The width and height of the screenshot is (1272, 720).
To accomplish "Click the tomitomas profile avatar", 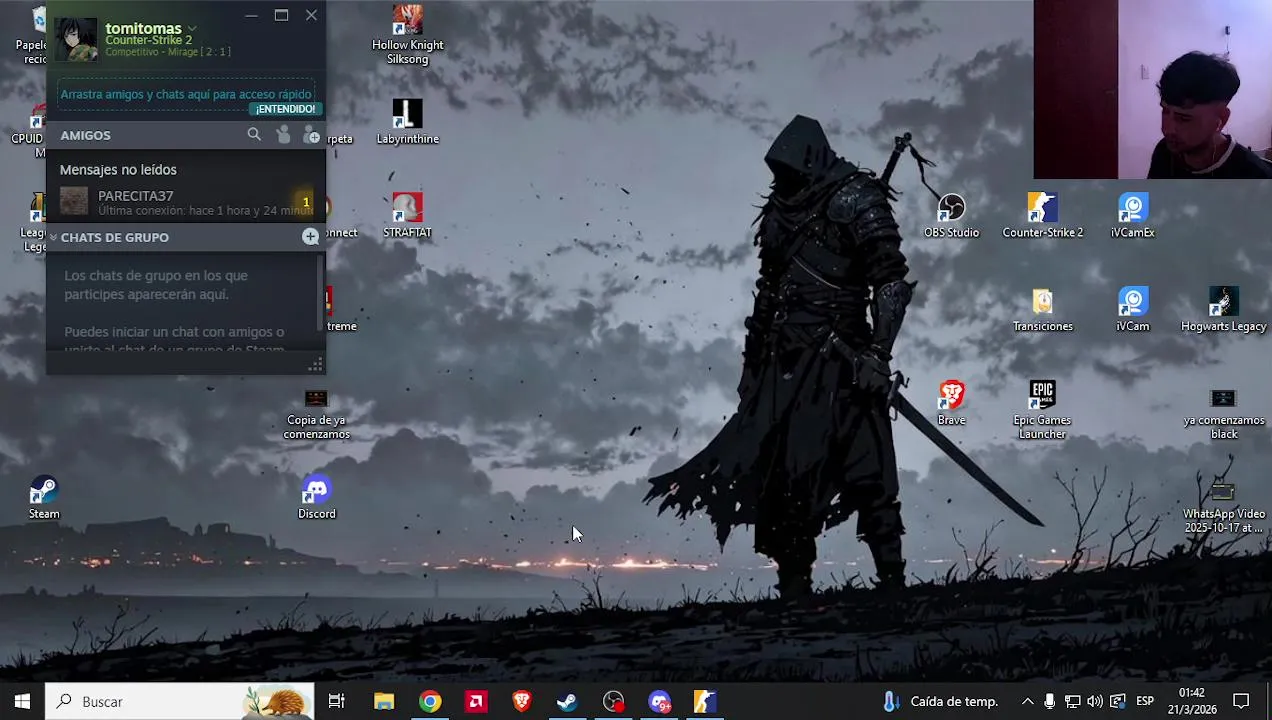I will 76,39.
